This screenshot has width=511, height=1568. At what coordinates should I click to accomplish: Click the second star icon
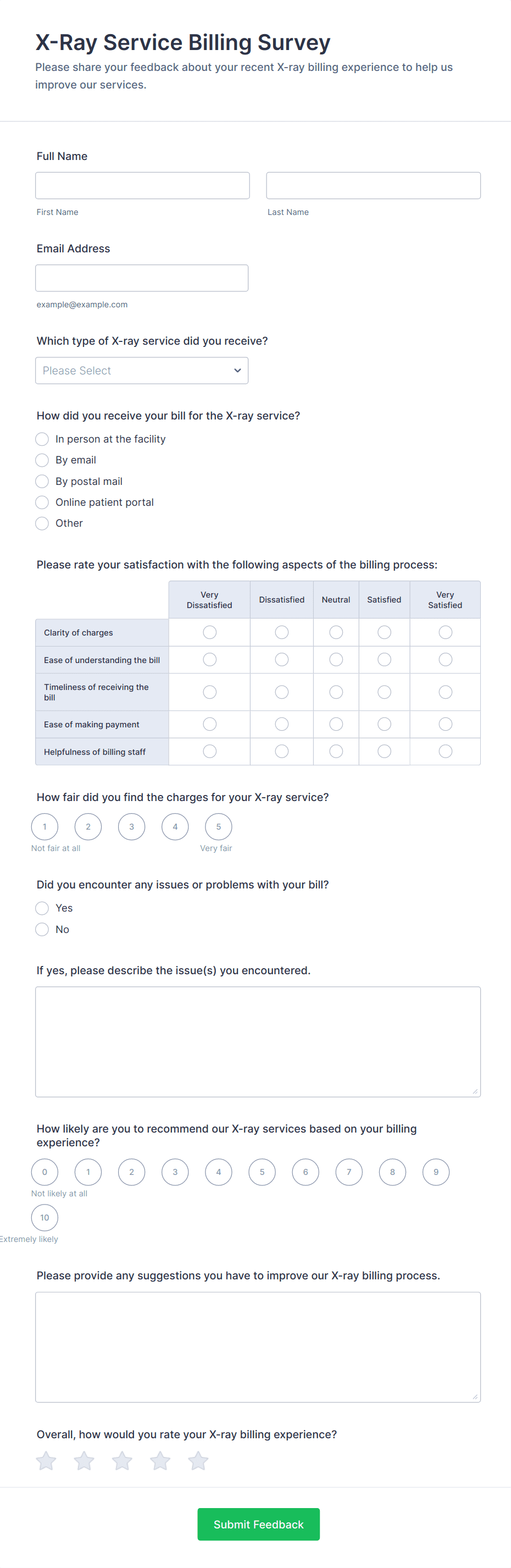pyautogui.click(x=84, y=1460)
